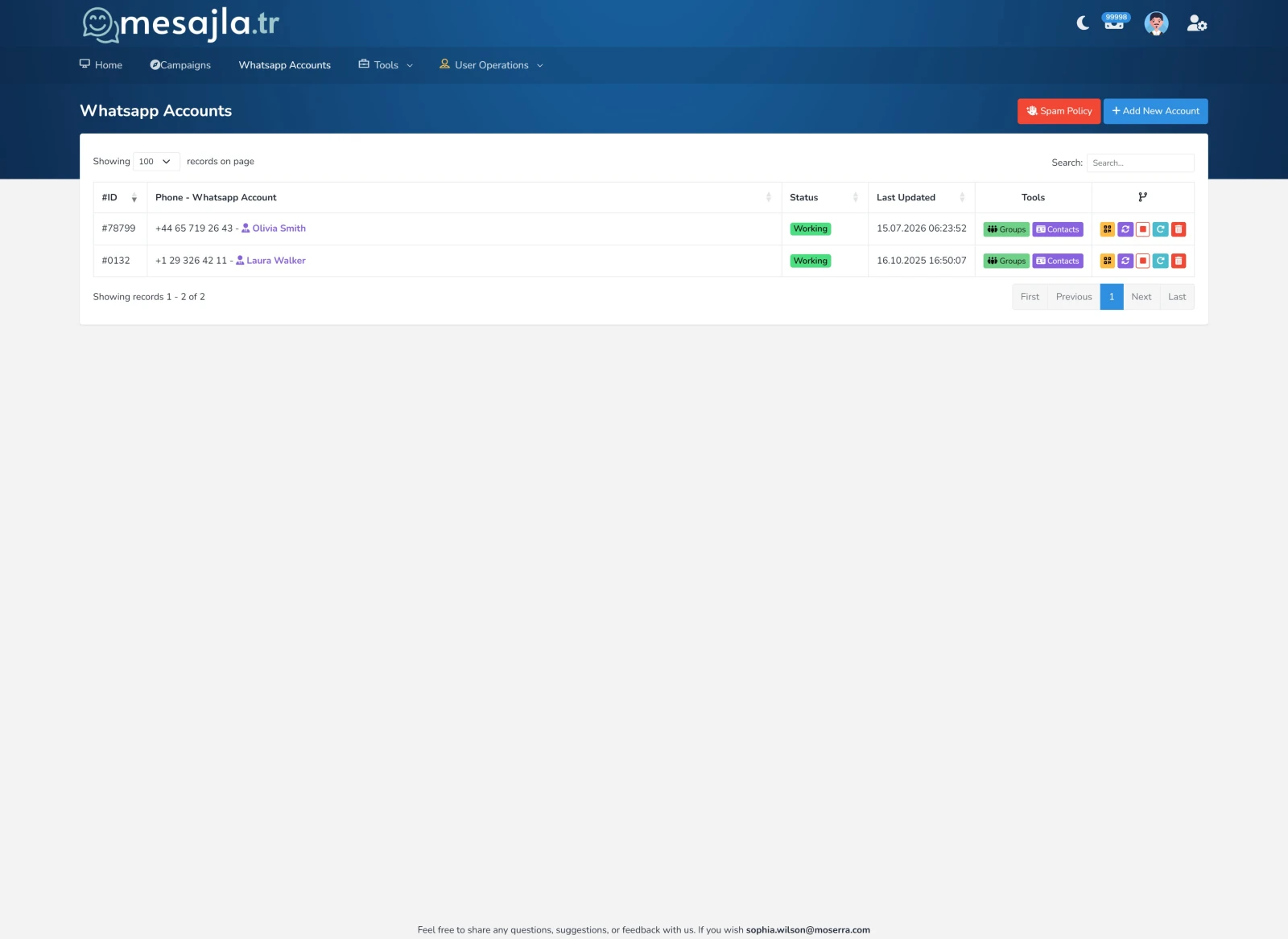Viewport: 1288px width, 939px height.
Task: Open the user settings gear icon
Action: 1197,23
